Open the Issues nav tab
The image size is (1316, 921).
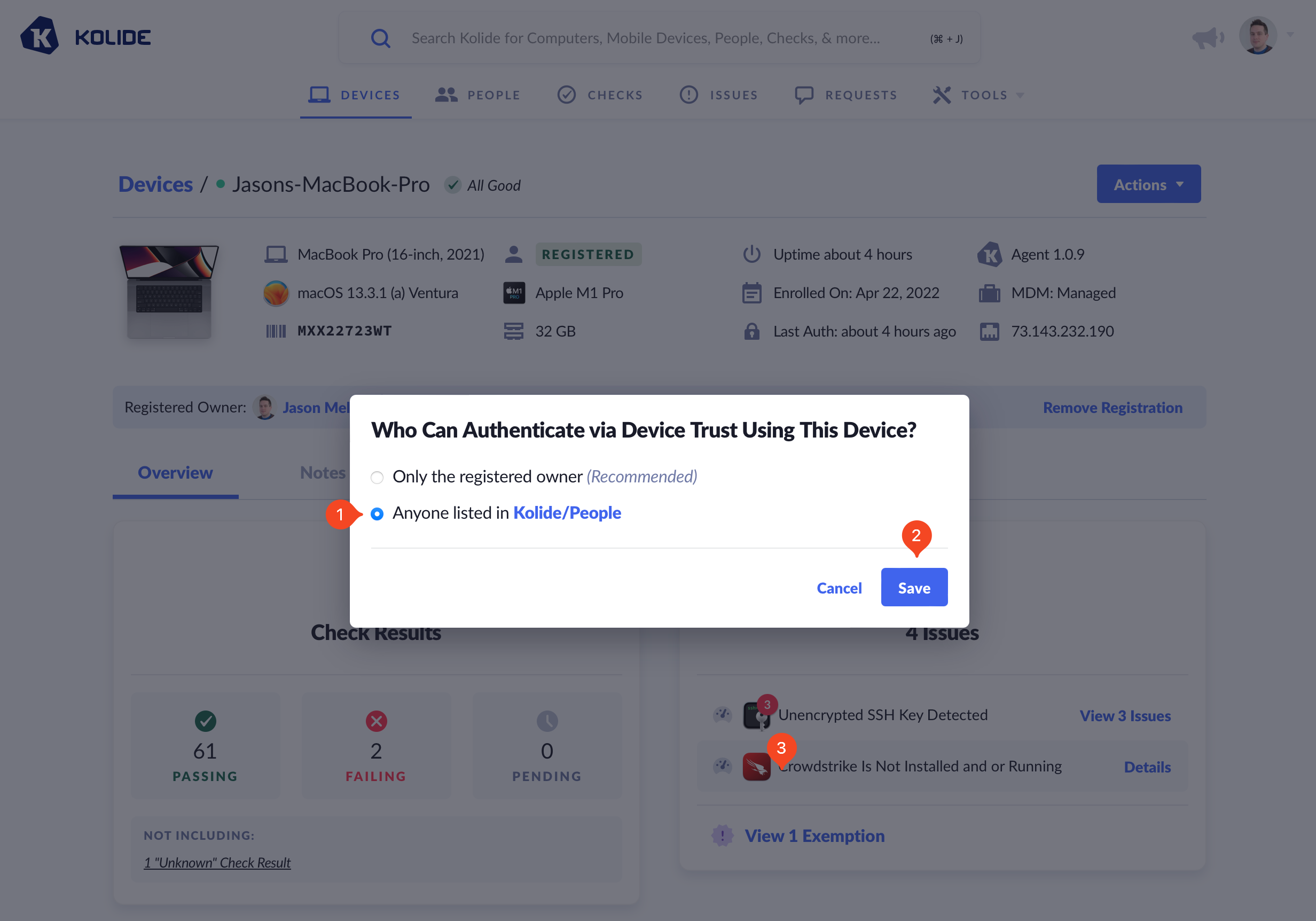click(719, 95)
